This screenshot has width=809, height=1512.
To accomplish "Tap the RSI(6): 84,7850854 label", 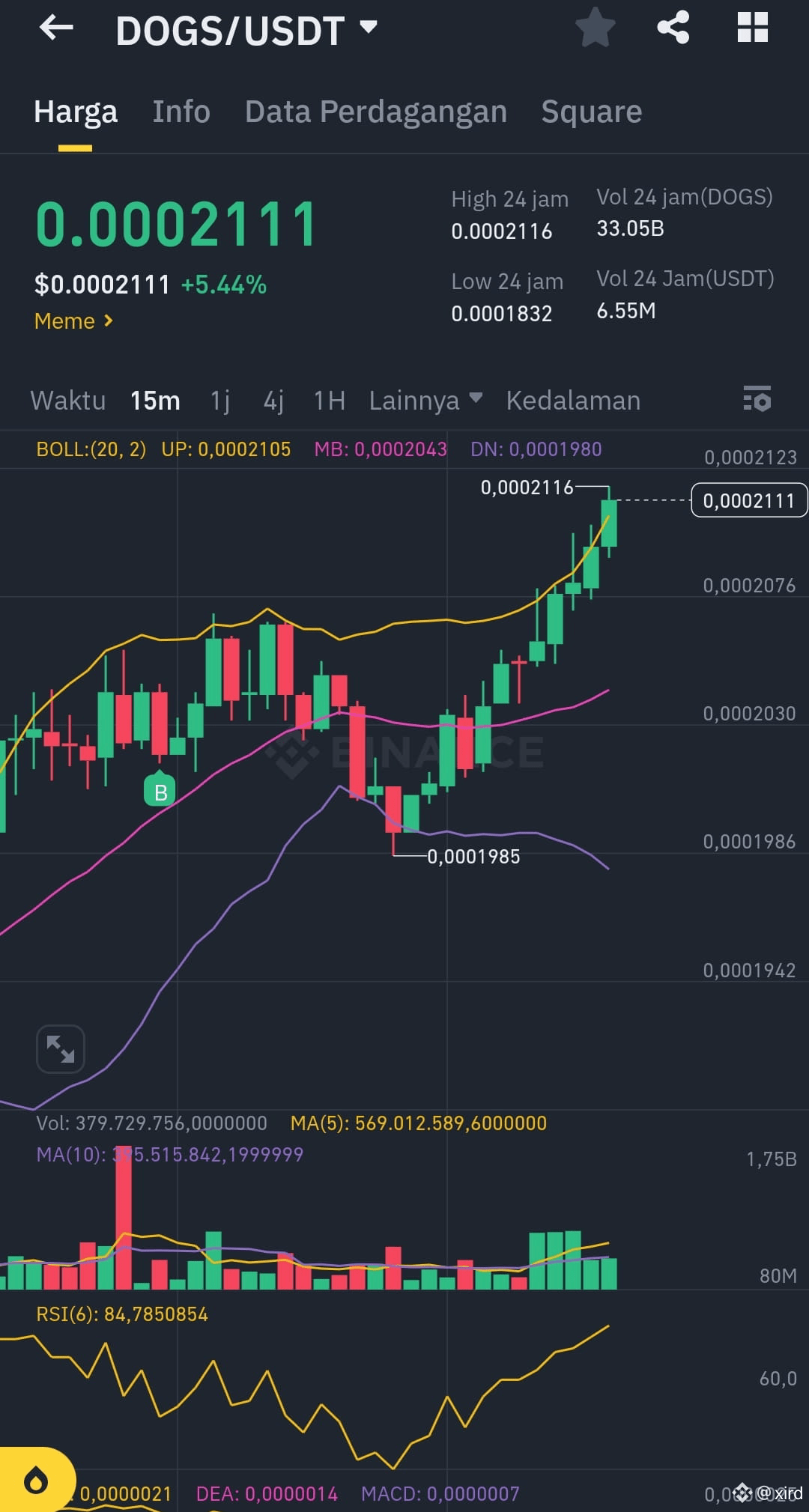I will (122, 1314).
